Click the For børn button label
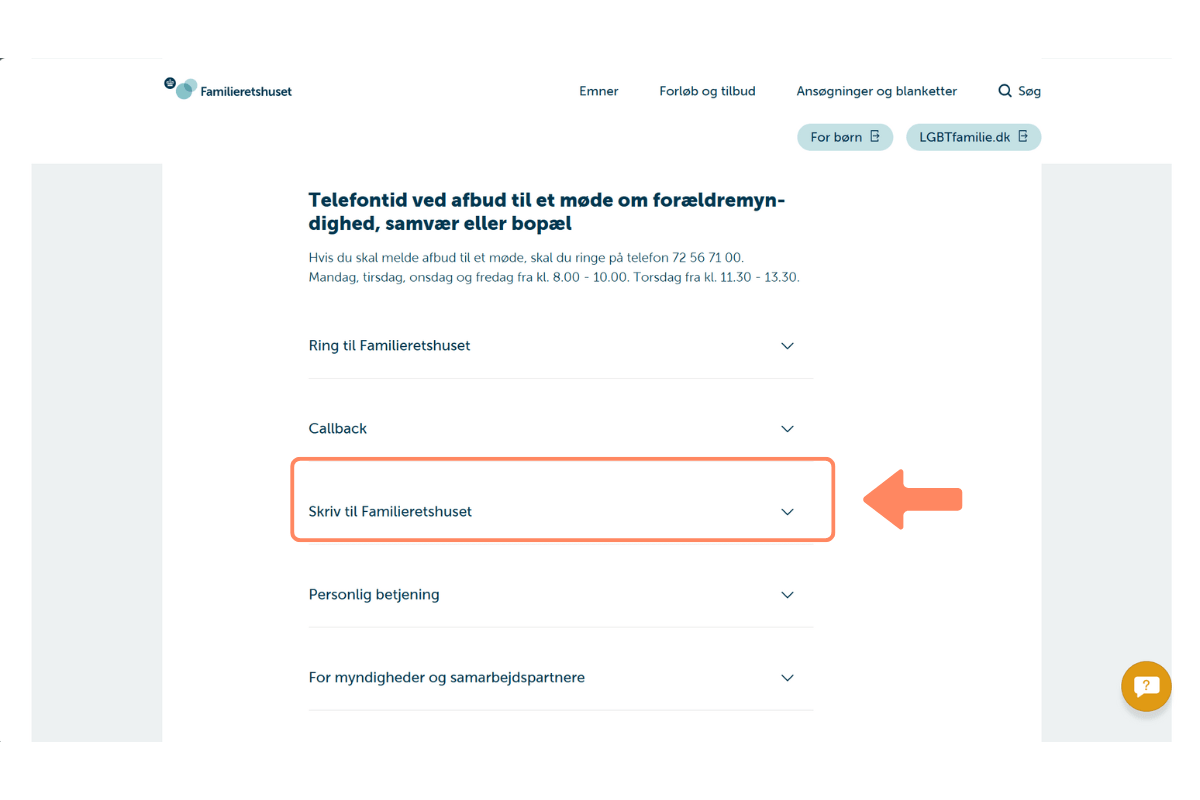Viewport: 1200px width, 800px height. click(836, 137)
